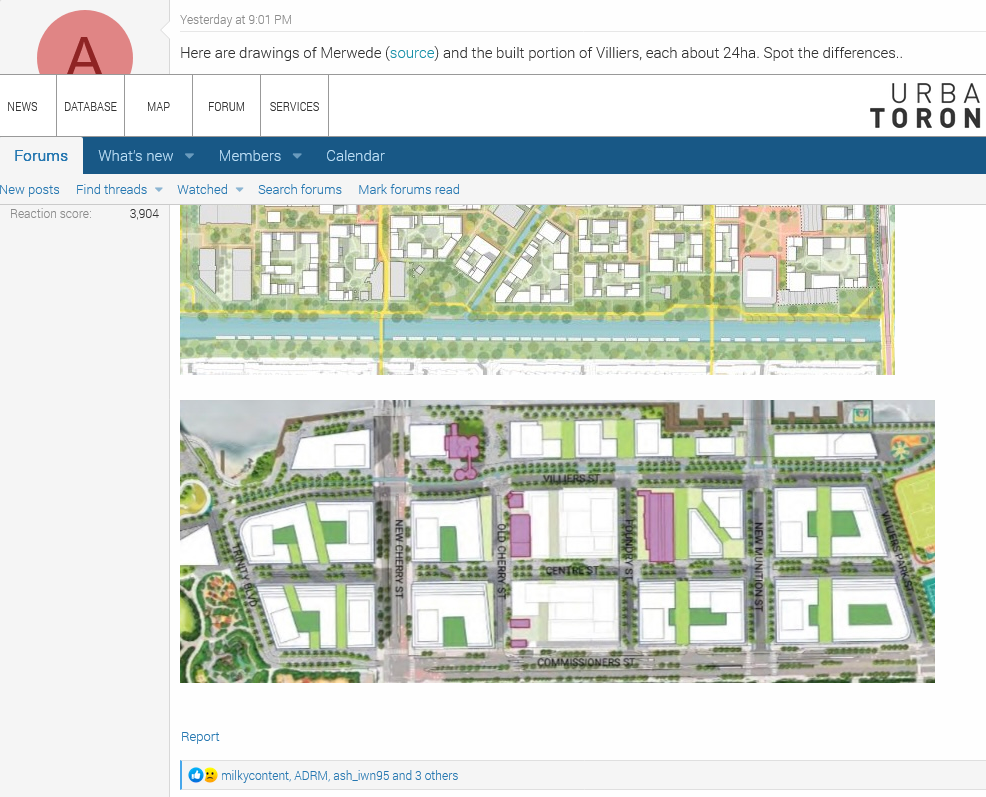Click the Report link under the post
This screenshot has width=986, height=797.
pos(200,737)
